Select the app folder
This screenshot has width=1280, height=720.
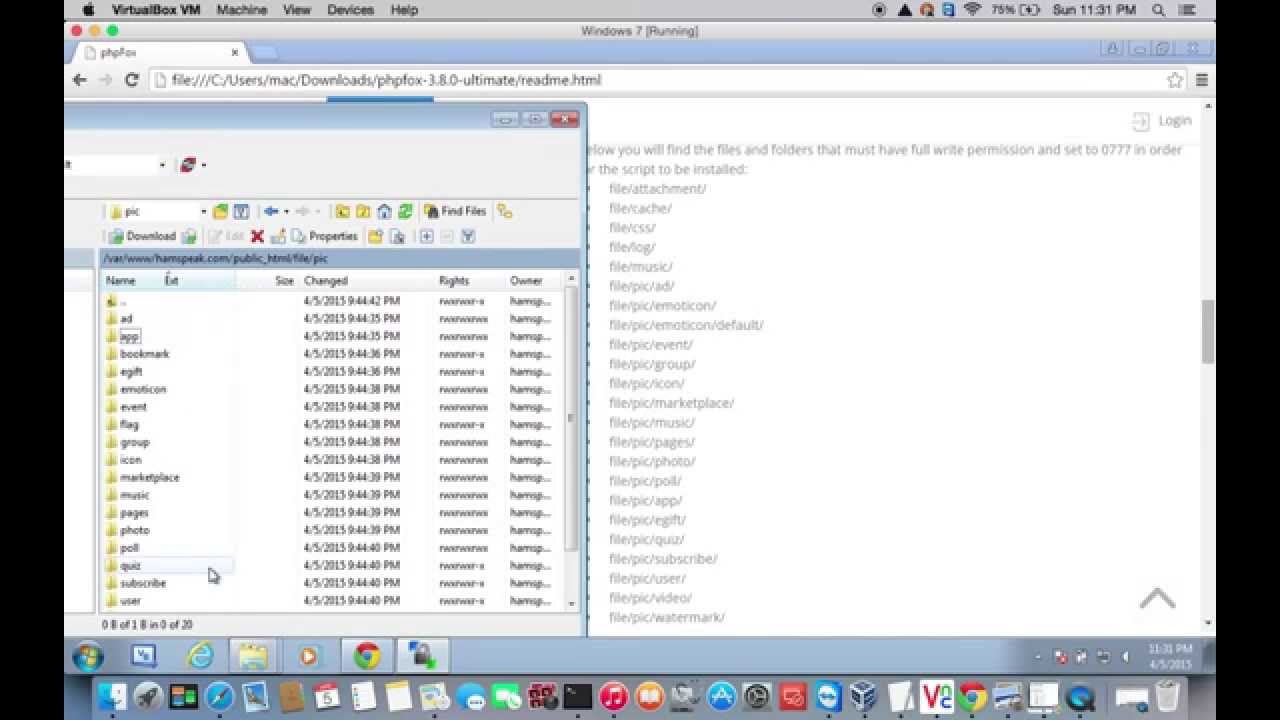pos(129,336)
